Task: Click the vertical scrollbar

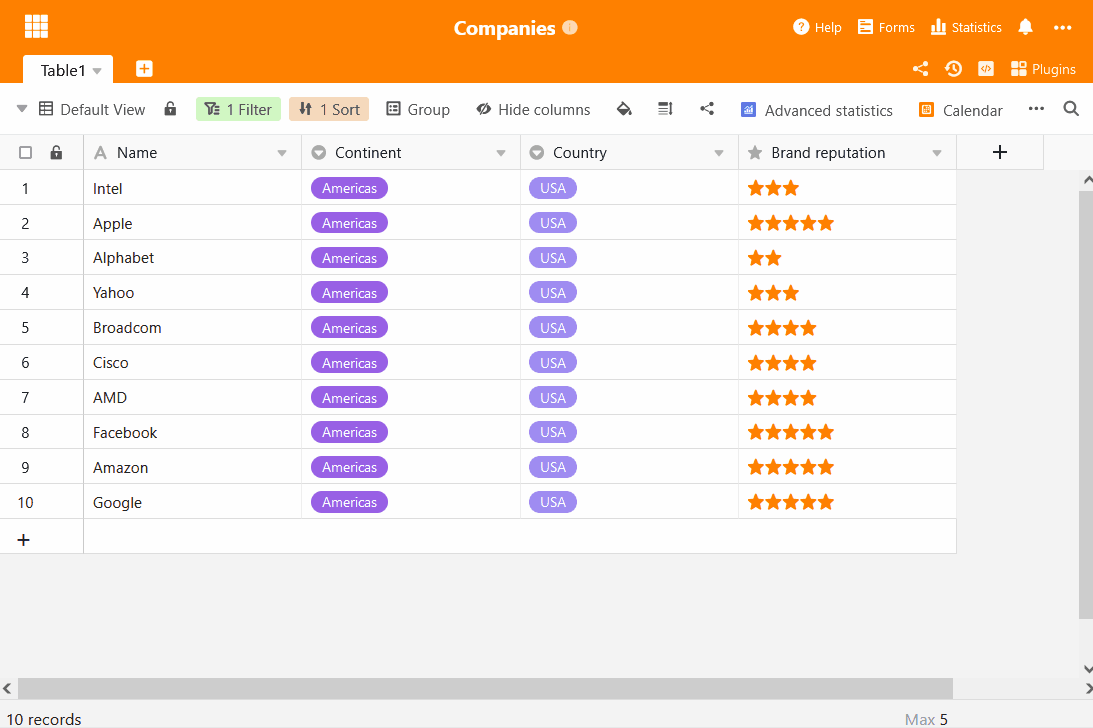Action: [x=1086, y=404]
